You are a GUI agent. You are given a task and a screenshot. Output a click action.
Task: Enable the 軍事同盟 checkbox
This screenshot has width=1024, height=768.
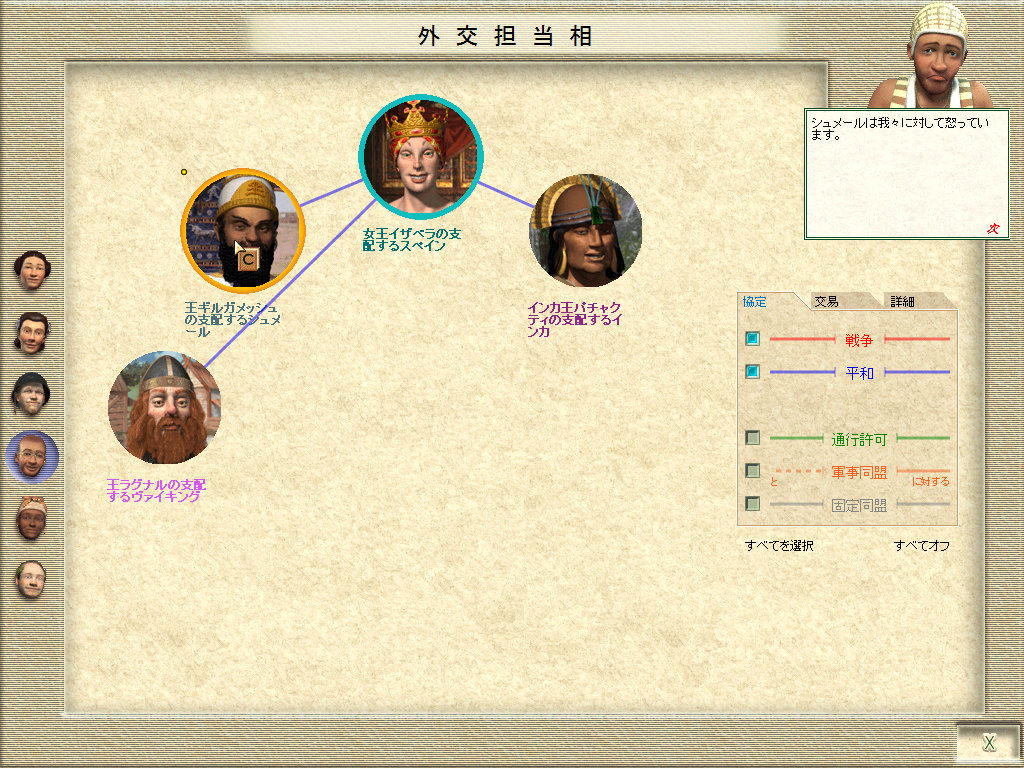coord(753,471)
